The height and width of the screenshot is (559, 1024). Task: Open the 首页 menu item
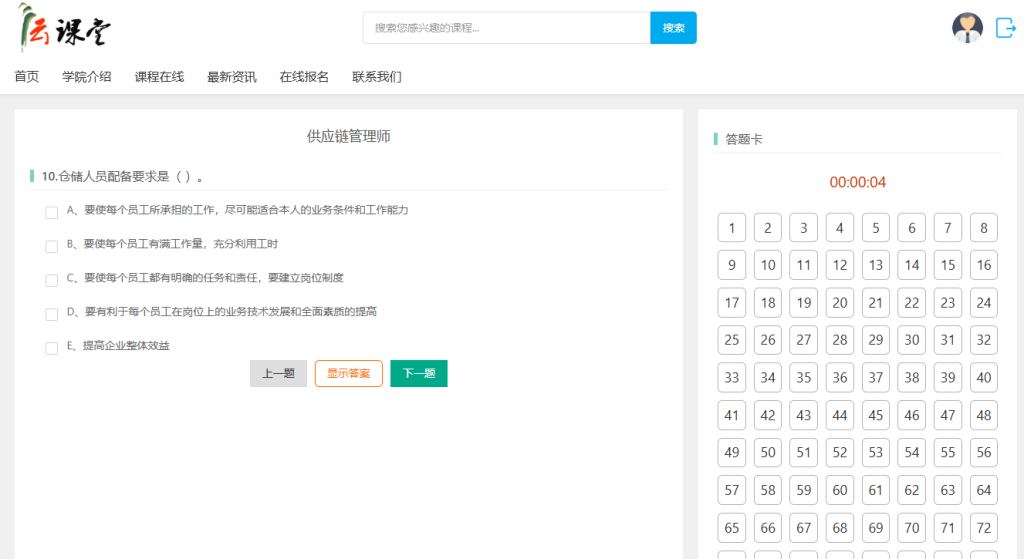(27, 77)
